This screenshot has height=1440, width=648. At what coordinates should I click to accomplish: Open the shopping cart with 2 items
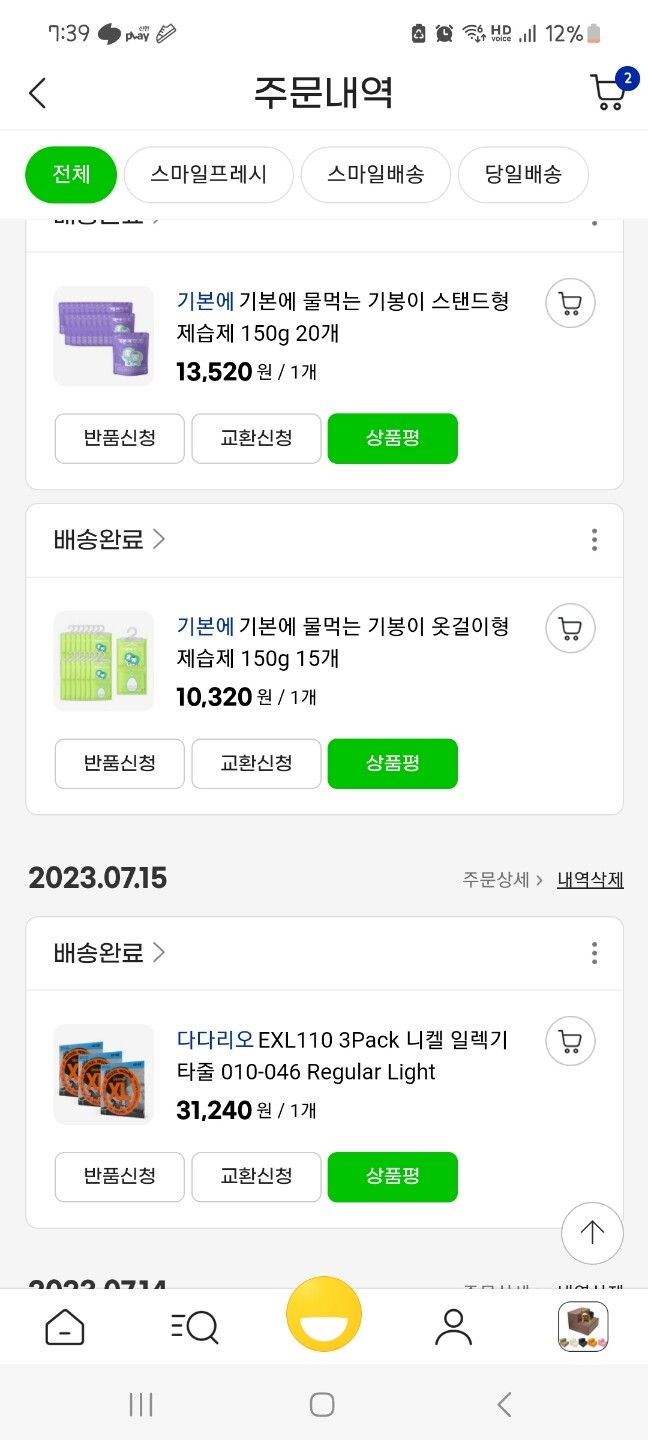point(605,91)
